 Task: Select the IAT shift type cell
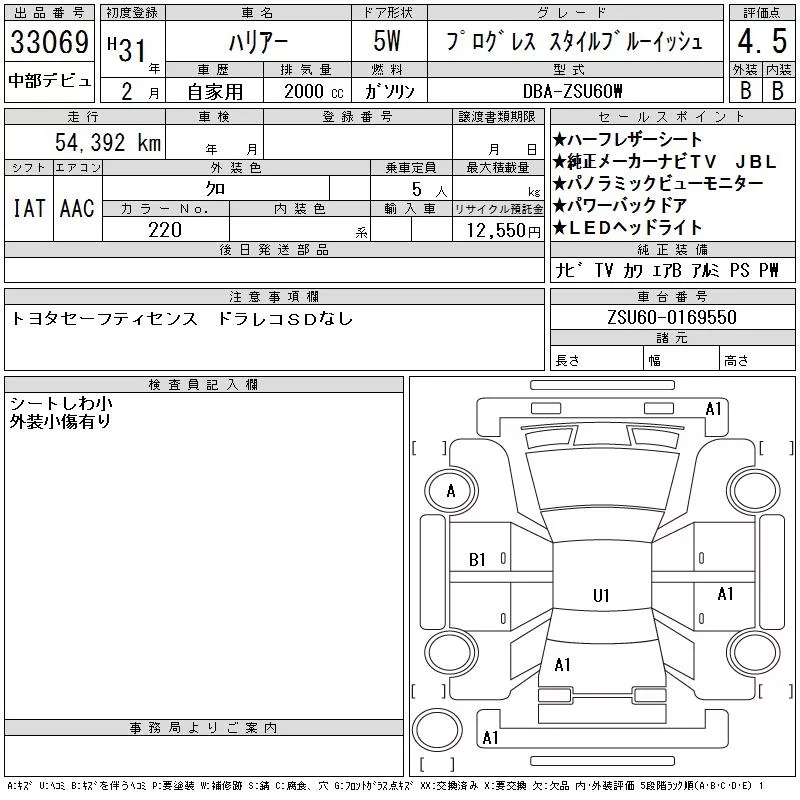point(28,208)
